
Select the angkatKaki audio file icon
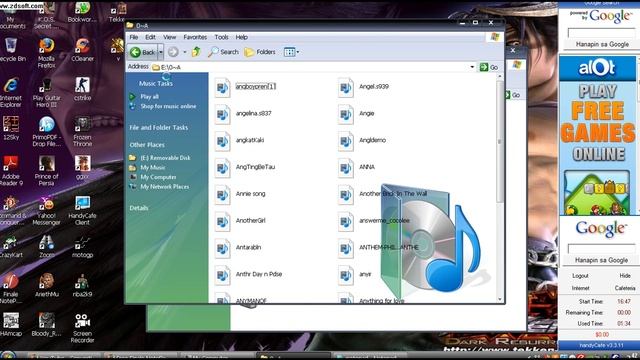[x=222, y=142]
